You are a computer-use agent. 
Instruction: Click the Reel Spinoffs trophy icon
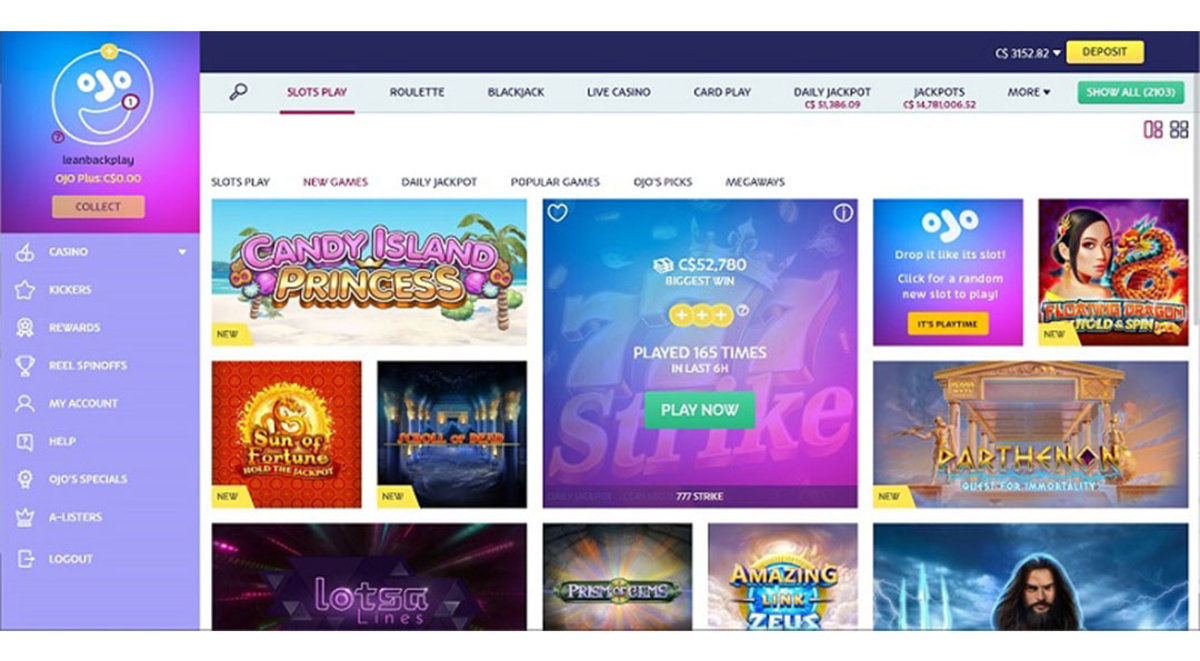tap(25, 366)
